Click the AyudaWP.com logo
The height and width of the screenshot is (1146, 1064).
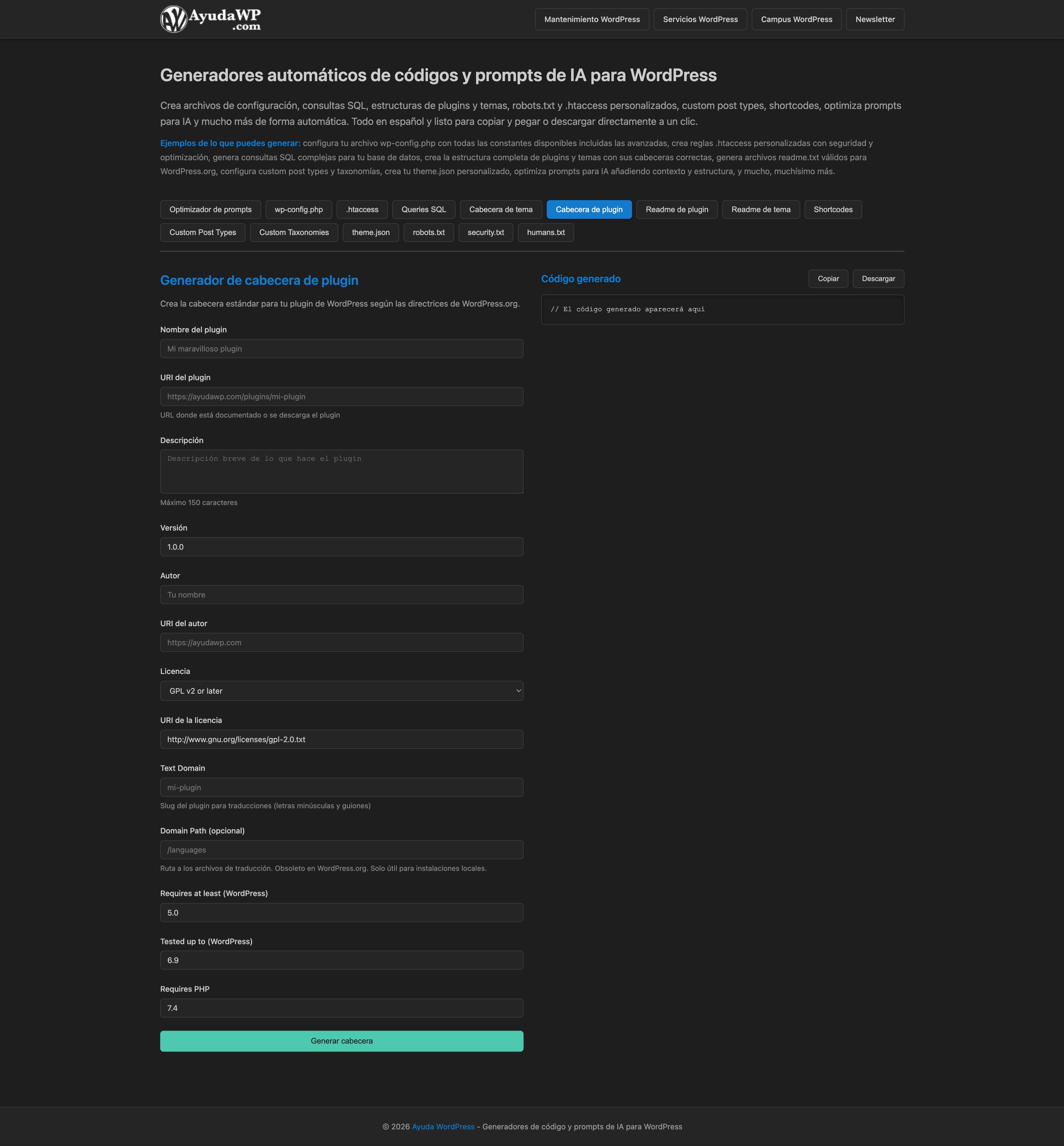pos(210,19)
